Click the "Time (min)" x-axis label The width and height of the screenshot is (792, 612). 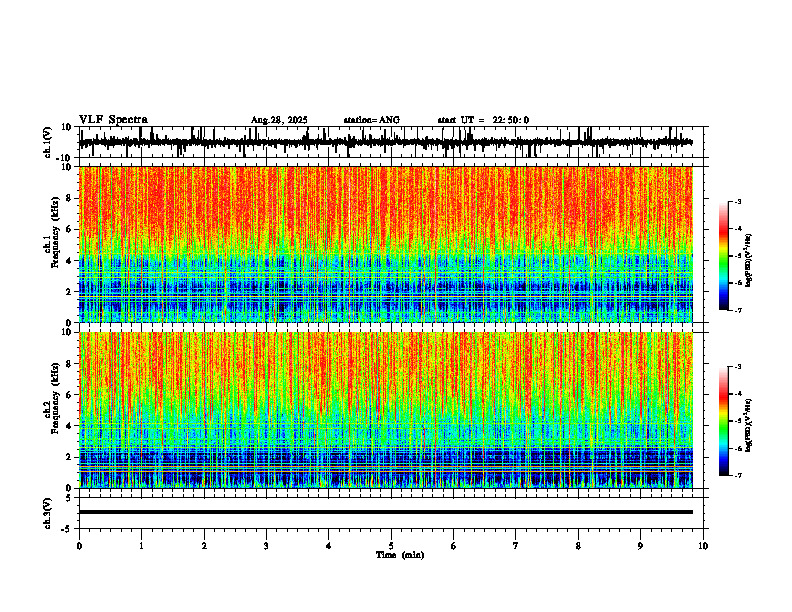coord(400,555)
